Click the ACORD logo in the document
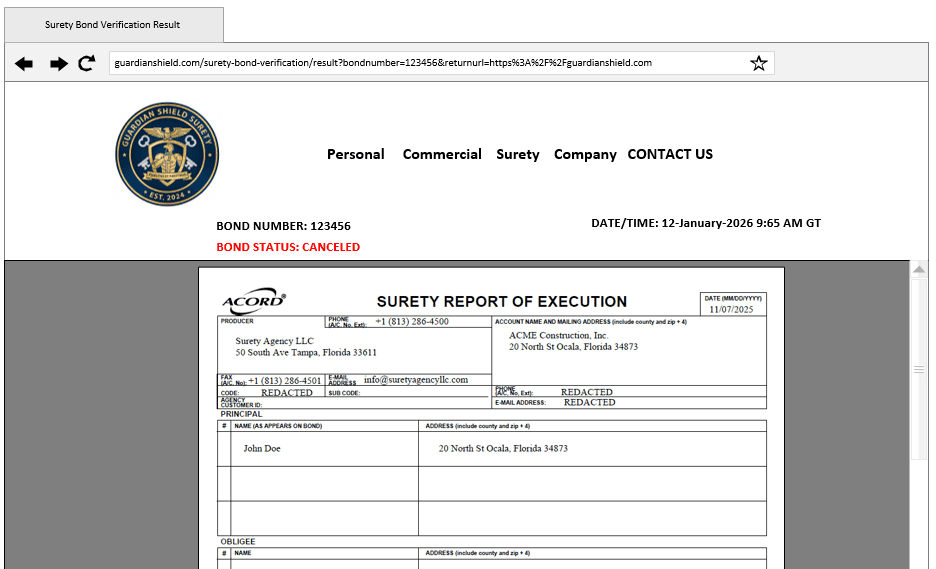 pyautogui.click(x=253, y=301)
